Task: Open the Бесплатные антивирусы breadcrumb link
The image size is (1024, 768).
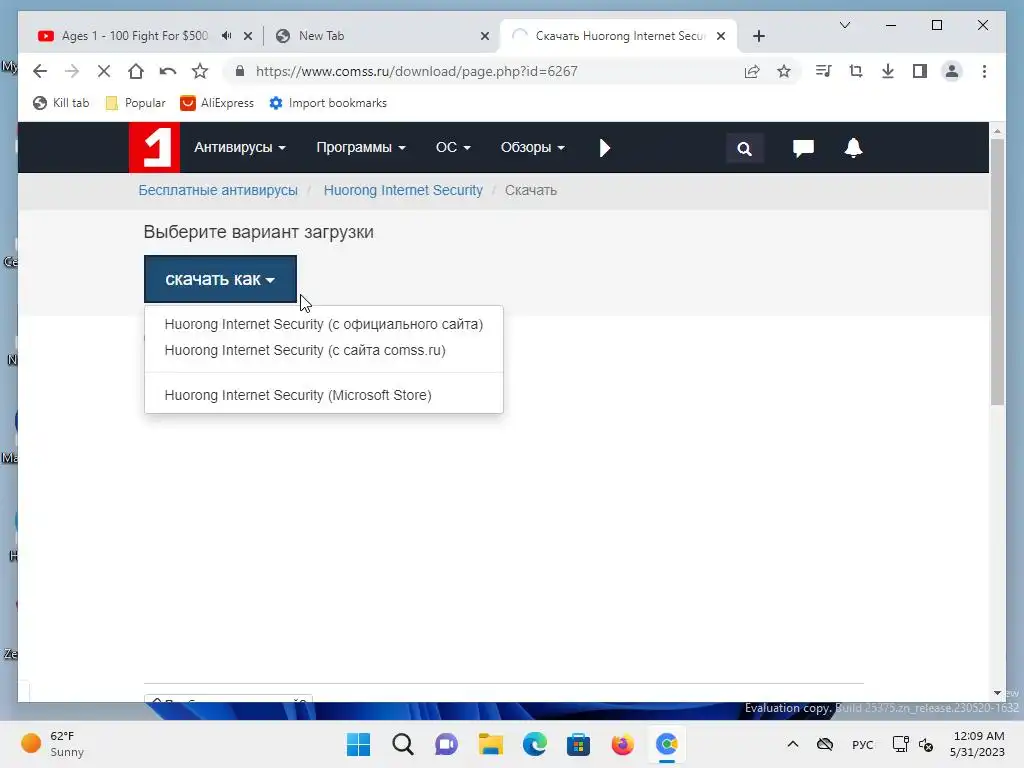Action: [218, 190]
